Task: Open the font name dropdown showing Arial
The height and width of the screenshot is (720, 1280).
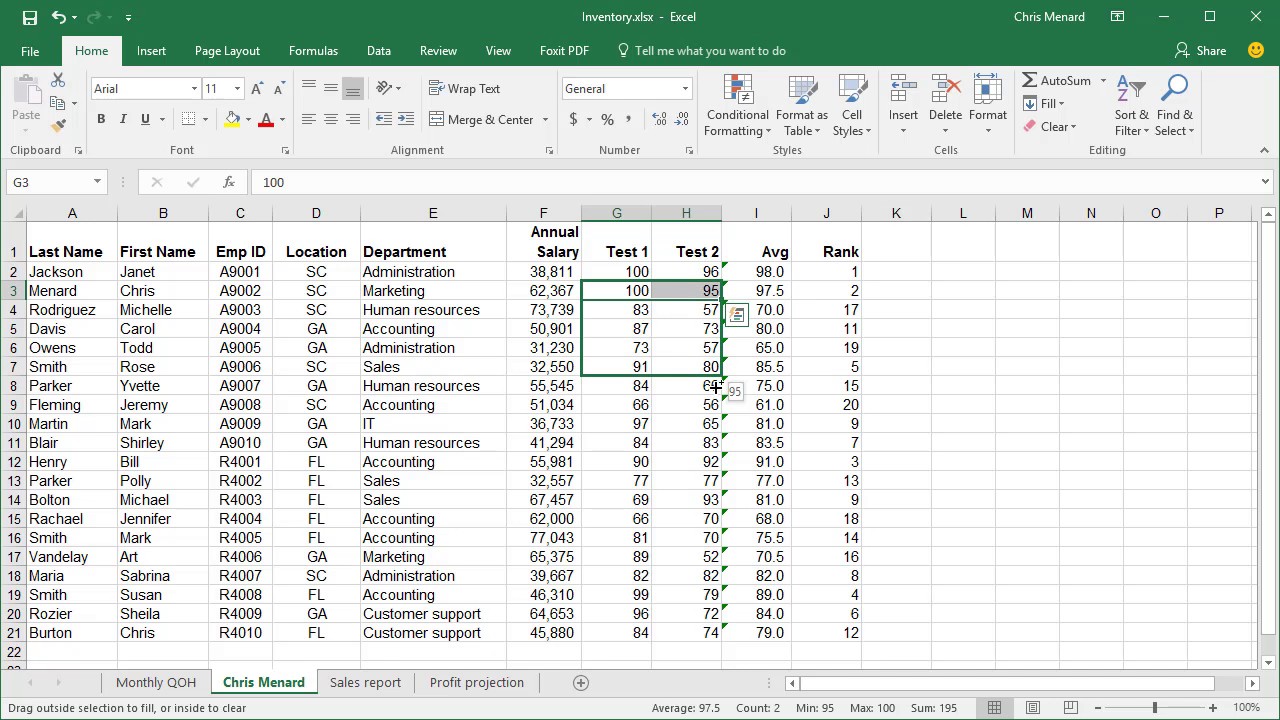Action: (x=194, y=89)
